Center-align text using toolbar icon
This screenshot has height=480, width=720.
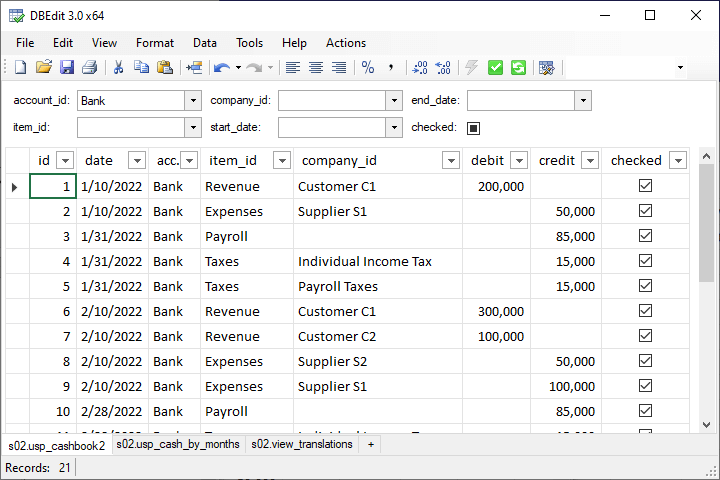point(316,68)
